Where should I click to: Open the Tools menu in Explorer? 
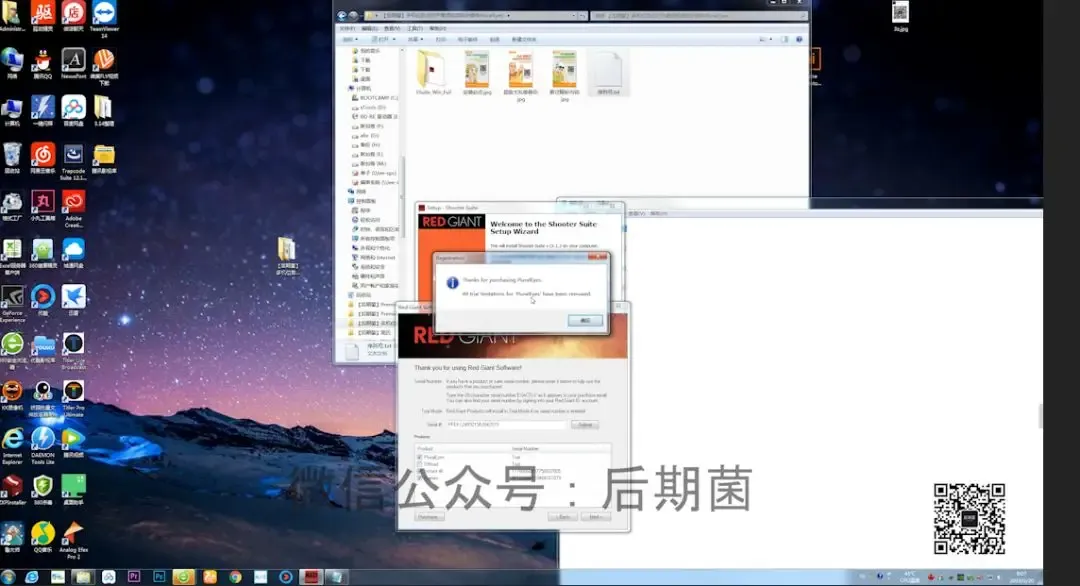pos(415,28)
